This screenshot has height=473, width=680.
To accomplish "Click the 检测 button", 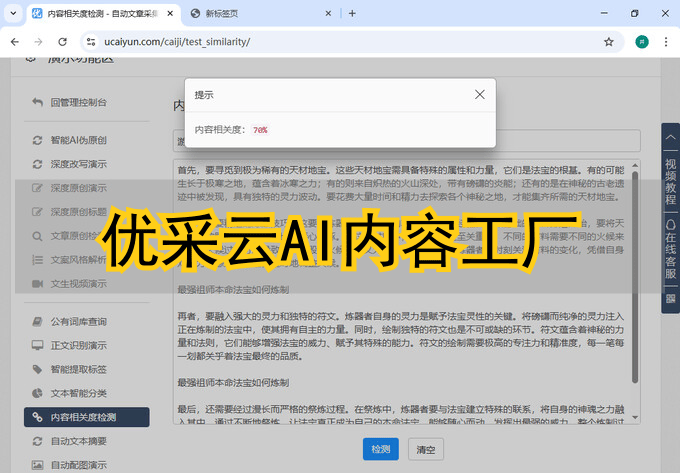I will pyautogui.click(x=380, y=450).
